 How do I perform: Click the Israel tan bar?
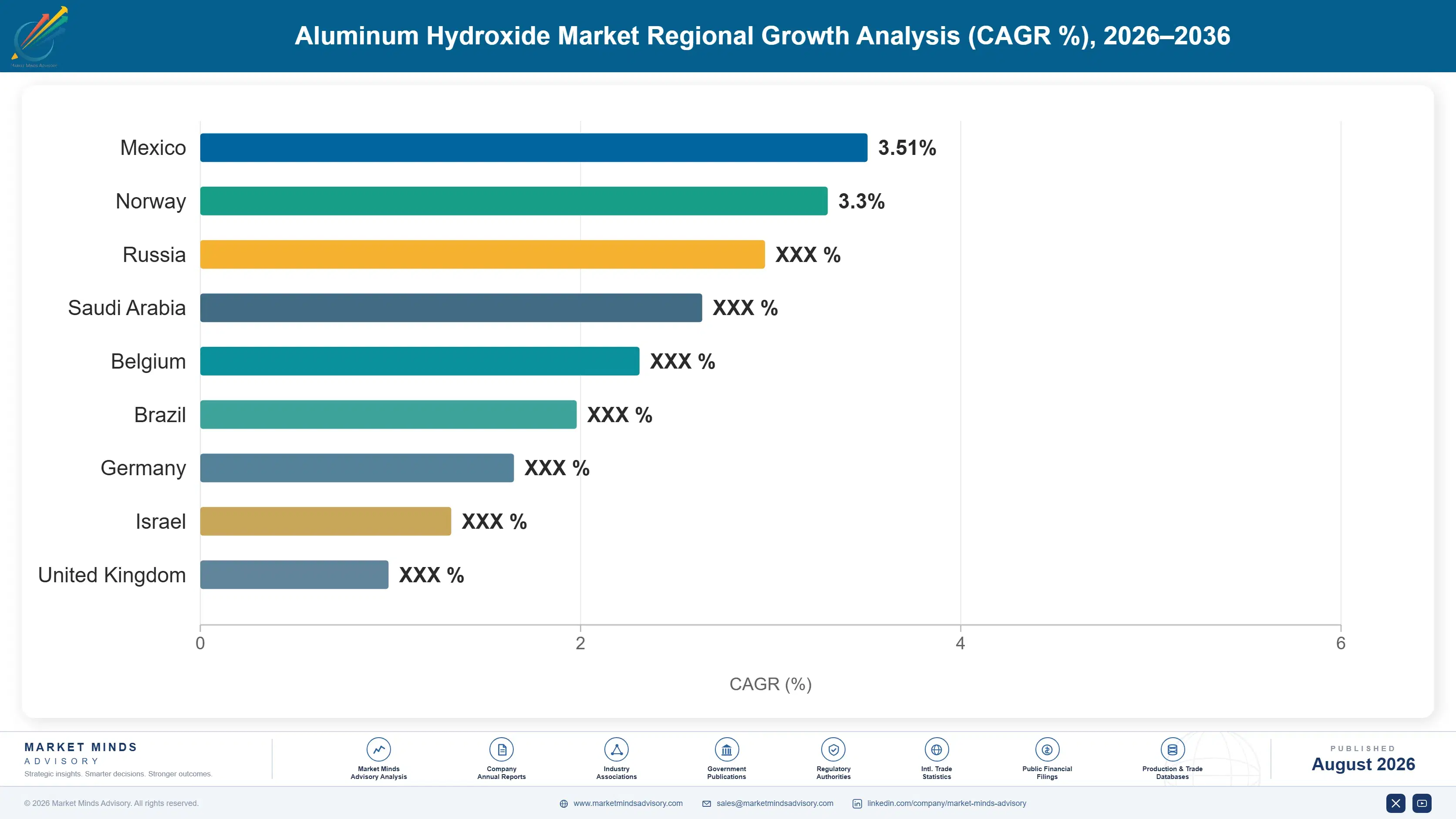pyautogui.click(x=326, y=521)
